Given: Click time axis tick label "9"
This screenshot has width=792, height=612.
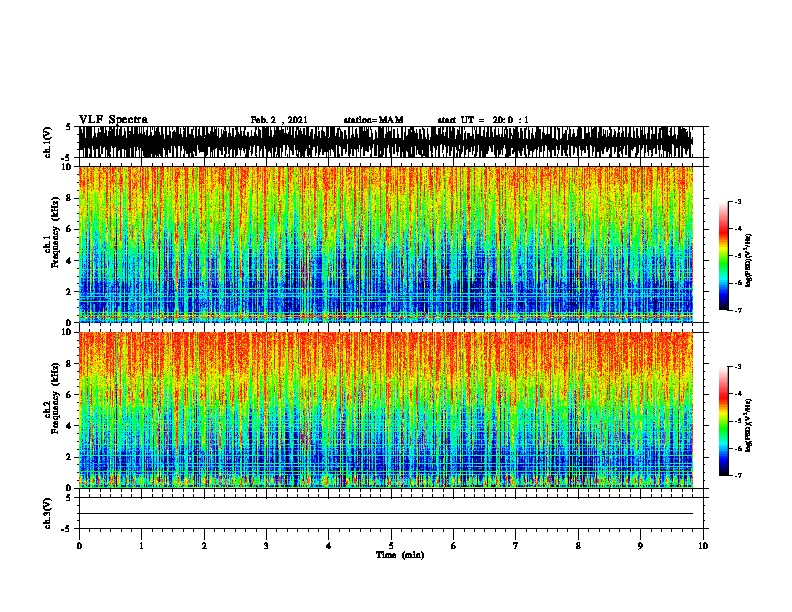Looking at the screenshot, I should (x=640, y=546).
